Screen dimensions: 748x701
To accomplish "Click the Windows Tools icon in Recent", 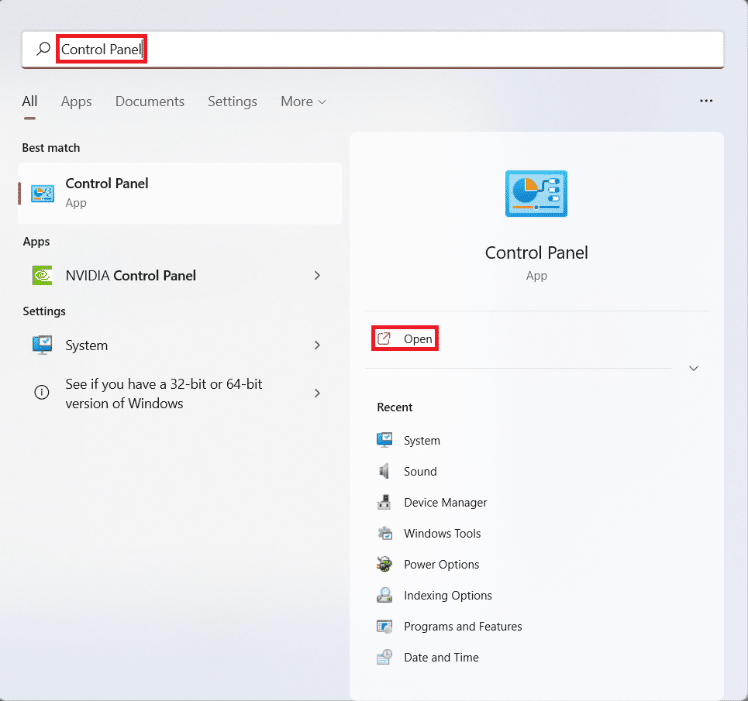I will pyautogui.click(x=384, y=533).
